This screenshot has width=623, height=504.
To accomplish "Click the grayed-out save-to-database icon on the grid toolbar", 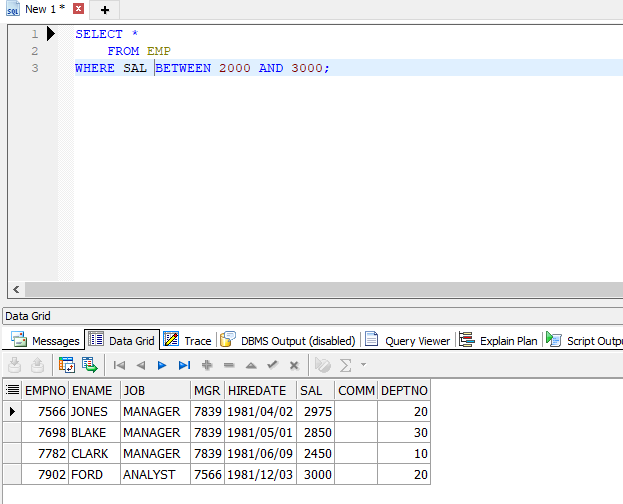I will [14, 365].
